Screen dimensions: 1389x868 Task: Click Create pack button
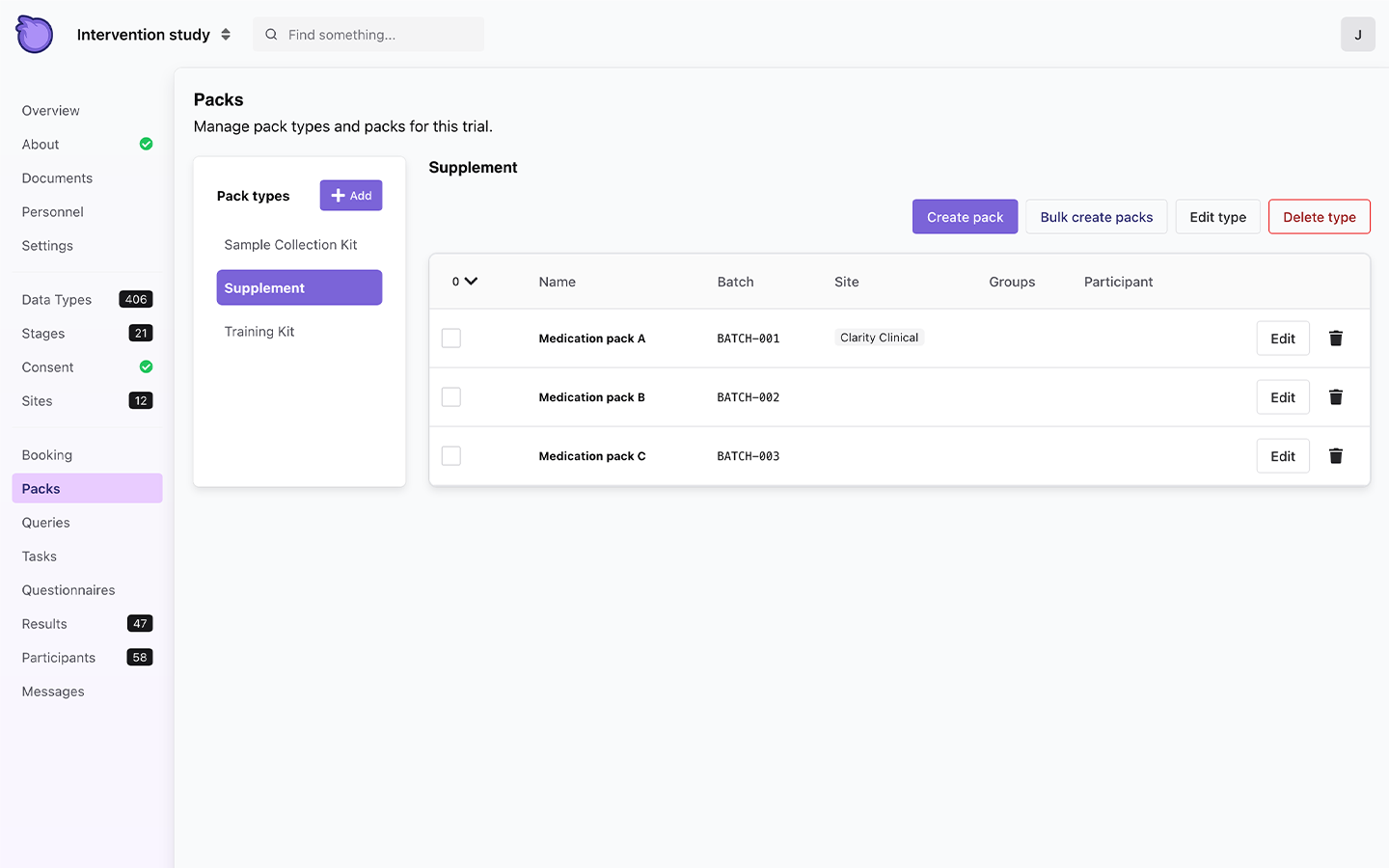click(965, 216)
